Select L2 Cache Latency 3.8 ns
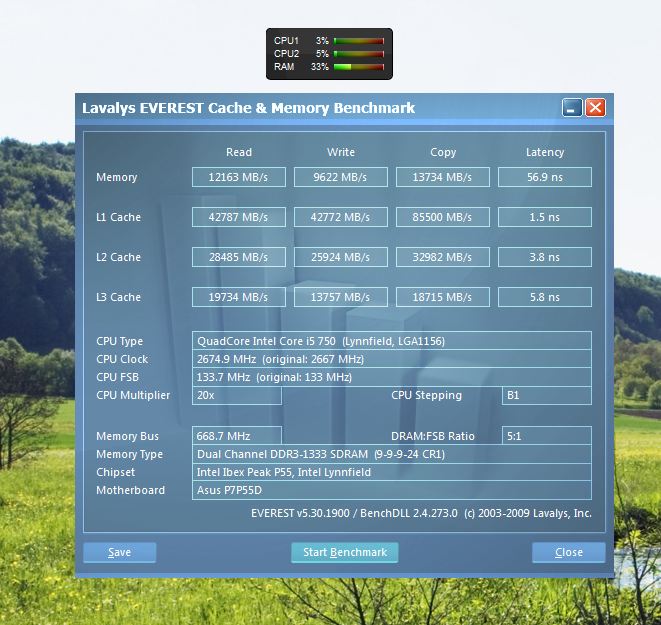 545,257
